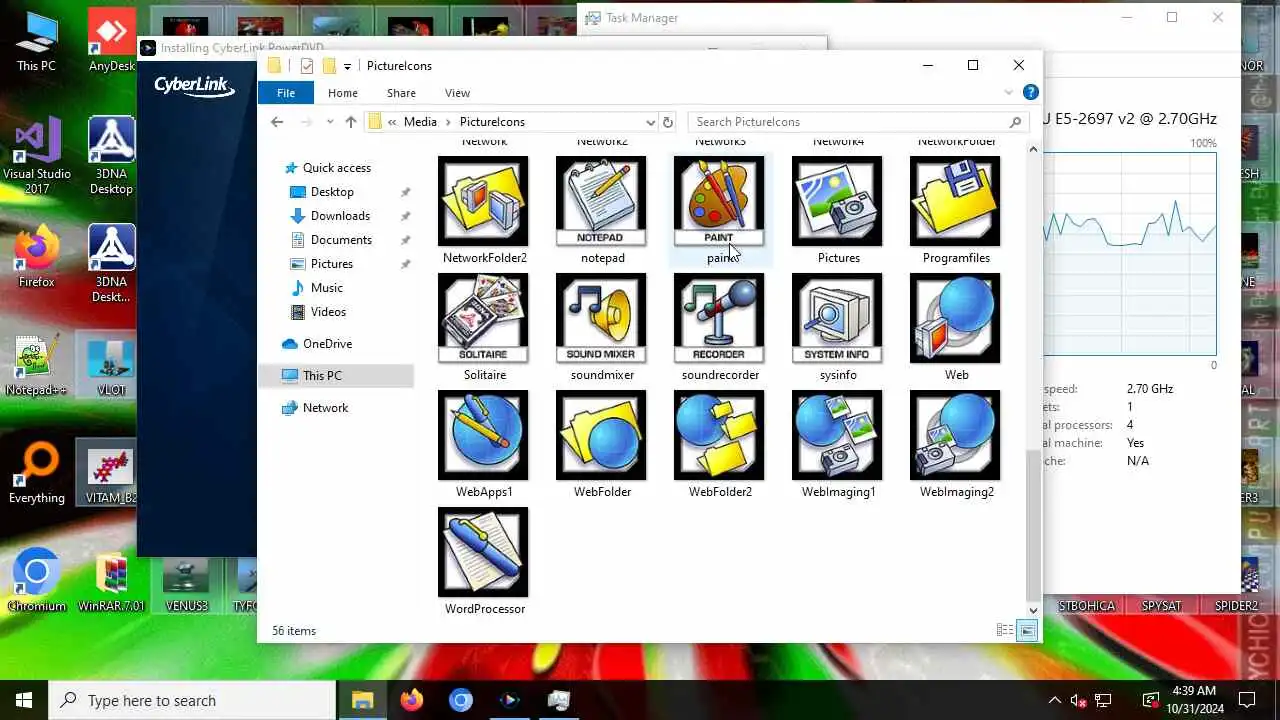Switch to details view layout
1280x720 pixels.
pos(1004,631)
